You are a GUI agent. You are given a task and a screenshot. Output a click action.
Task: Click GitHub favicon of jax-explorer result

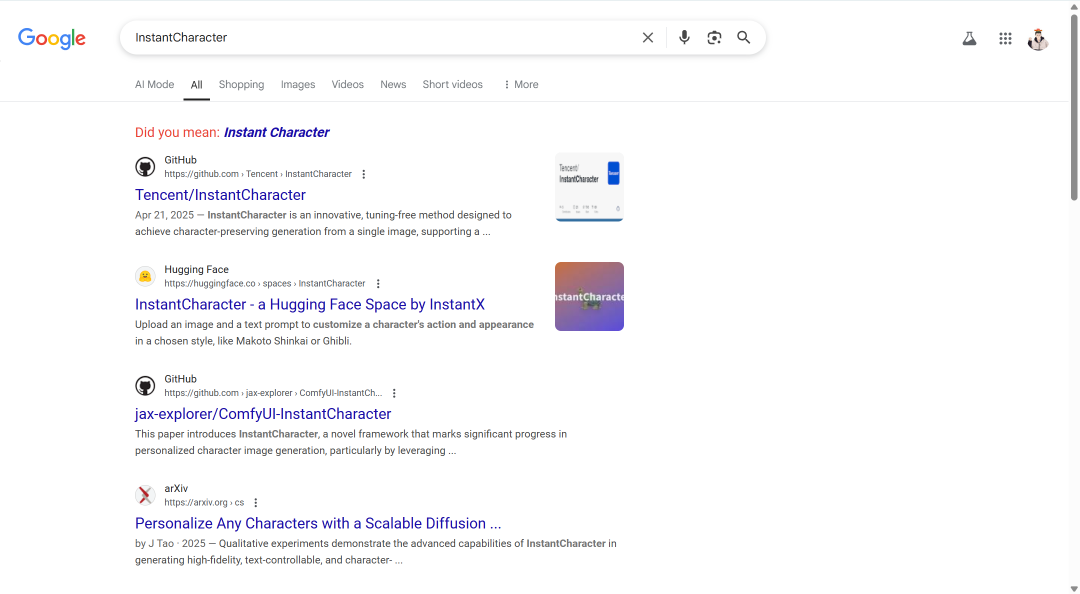tap(145, 386)
